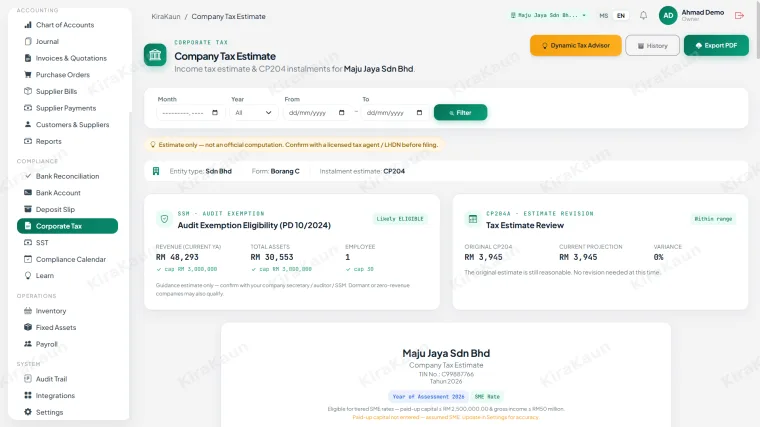
Task: Click the Tax Estimate Review table icon
Action: click(473, 219)
